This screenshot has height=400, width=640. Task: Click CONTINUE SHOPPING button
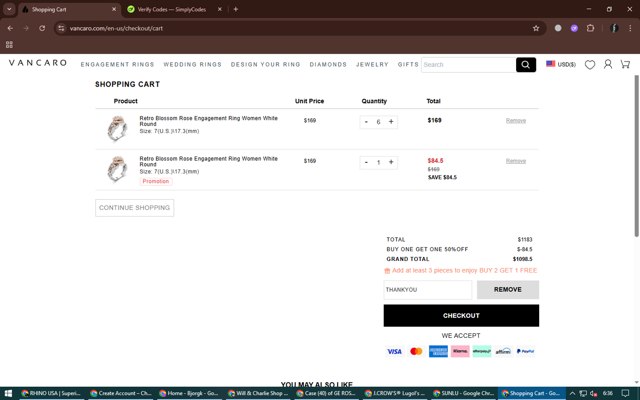pyautogui.click(x=135, y=208)
